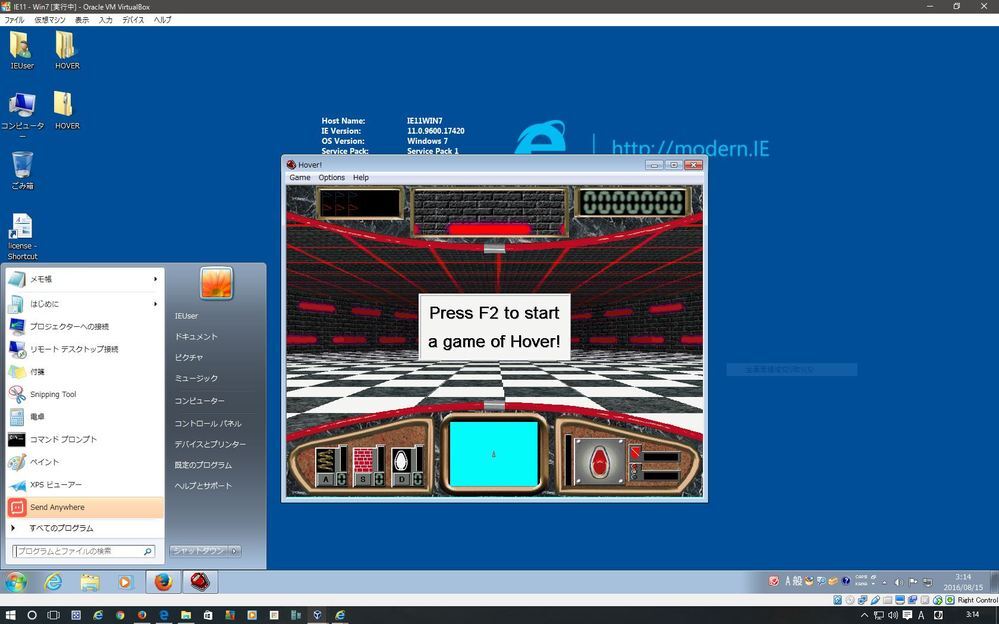Click the user account picture
Screen dimensions: 999x624
coord(217,283)
